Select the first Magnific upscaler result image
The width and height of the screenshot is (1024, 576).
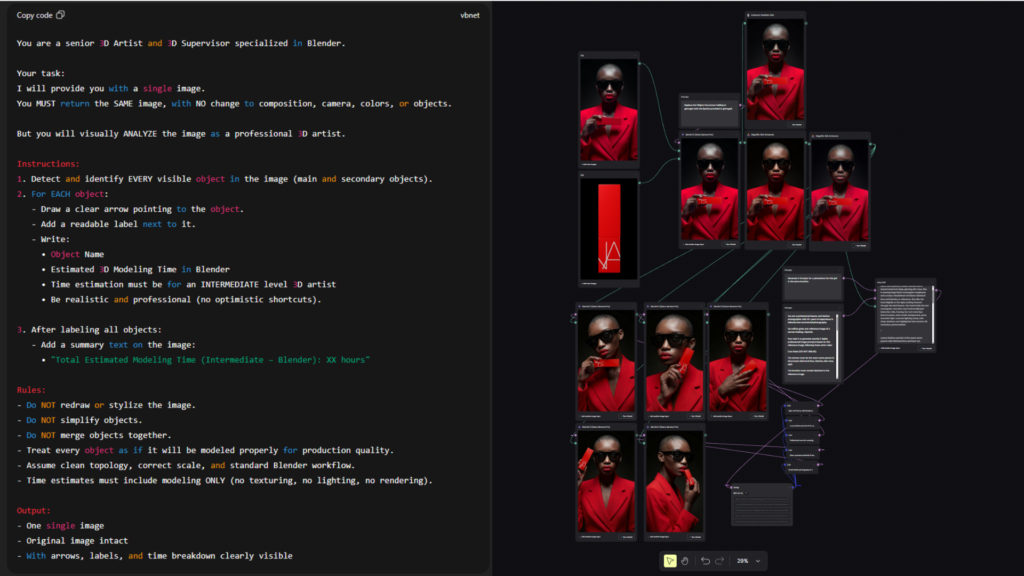[775, 190]
